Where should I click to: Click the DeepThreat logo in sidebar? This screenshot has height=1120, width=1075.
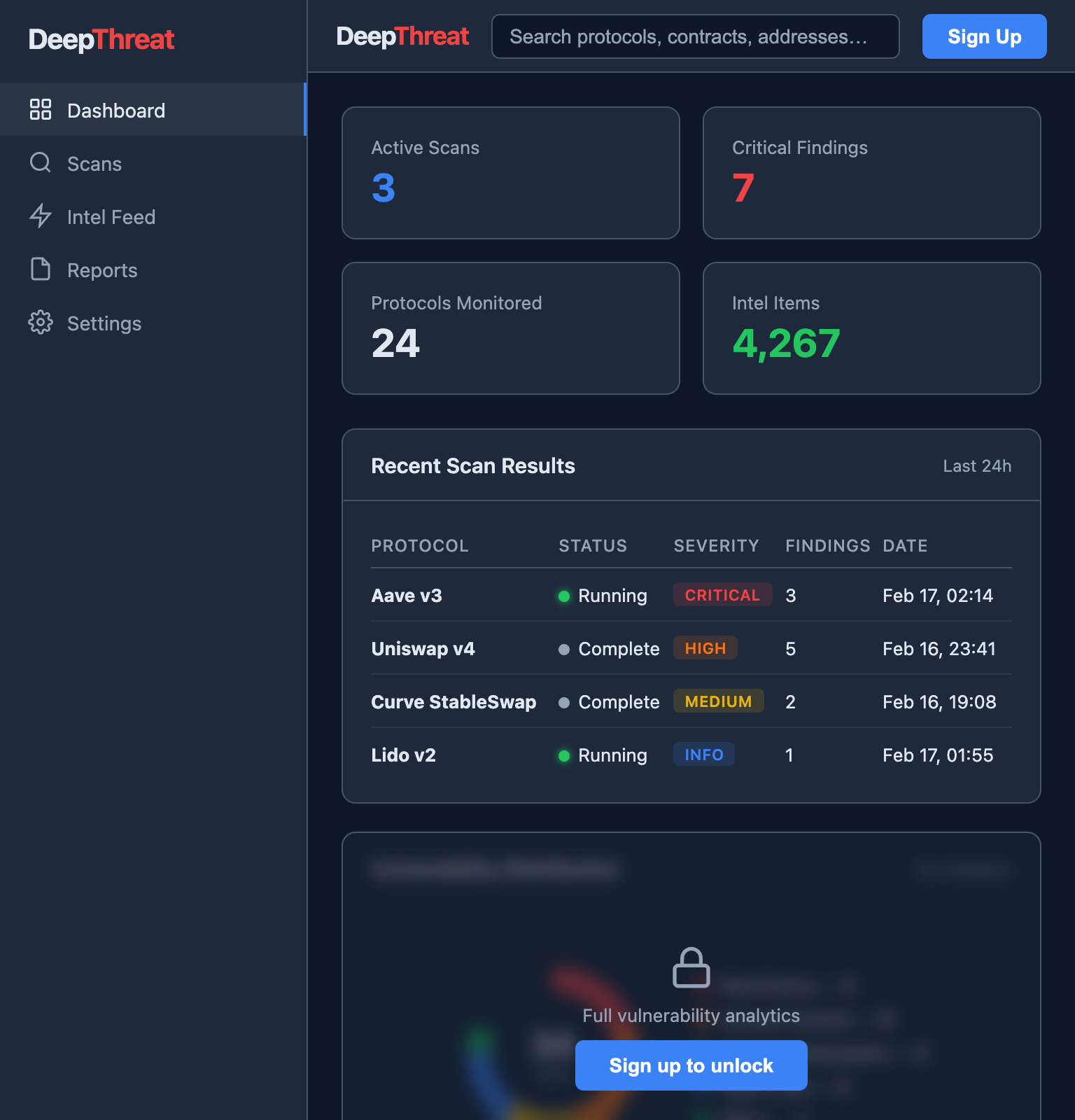(x=101, y=40)
